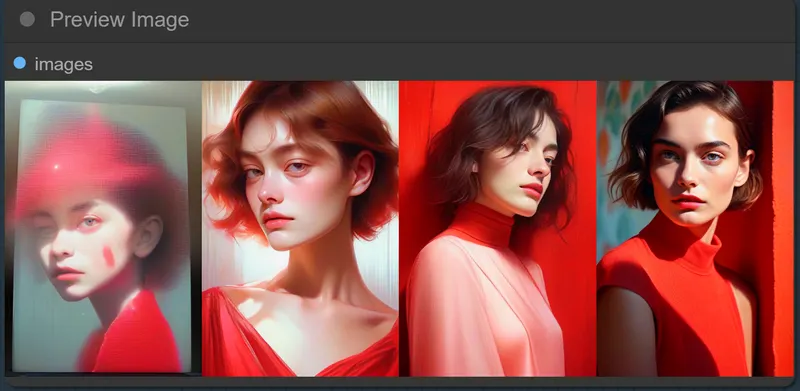Open the red-haired girl in V-neck dress thumbnail
This screenshot has height=391, width=800.
pyautogui.click(x=300, y=228)
